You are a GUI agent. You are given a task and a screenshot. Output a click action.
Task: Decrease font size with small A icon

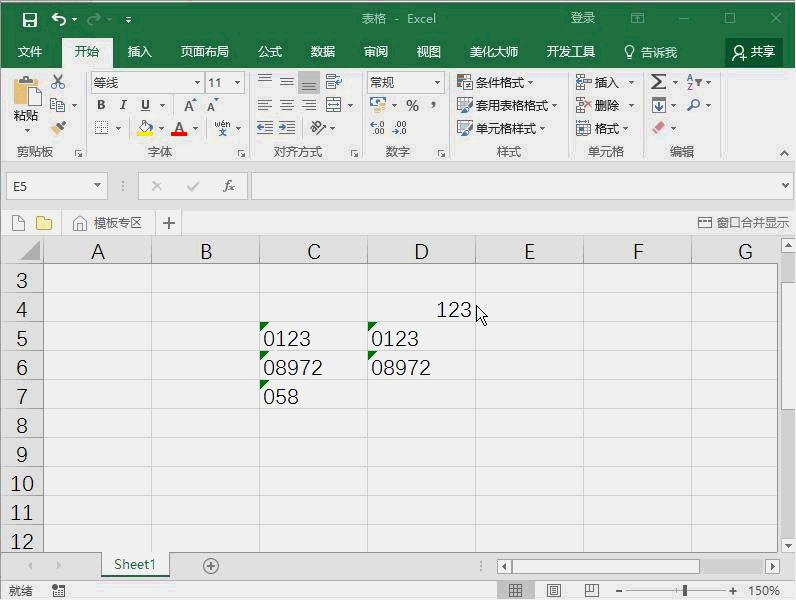point(212,106)
